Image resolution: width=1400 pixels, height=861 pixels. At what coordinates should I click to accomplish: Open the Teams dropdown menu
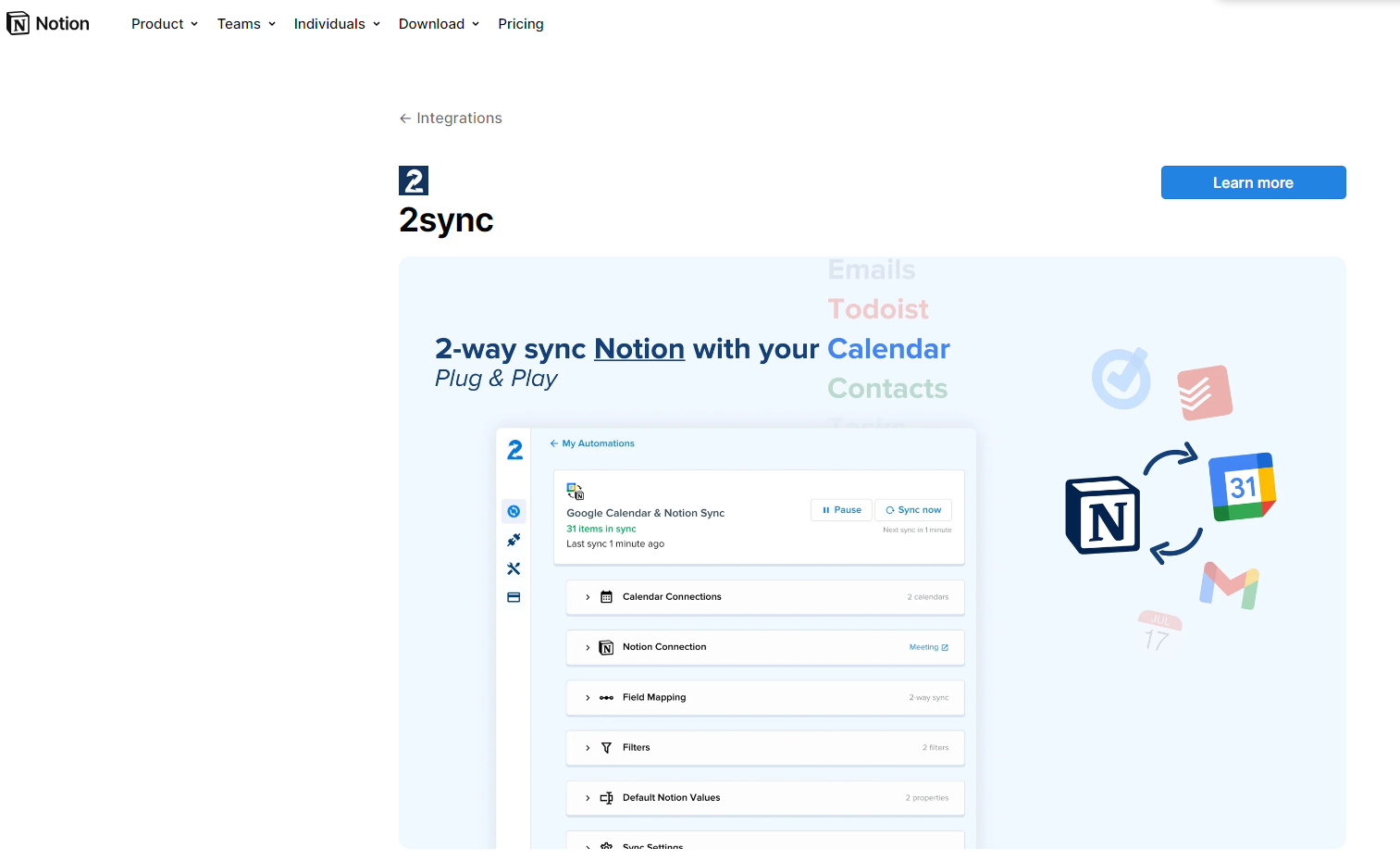(246, 24)
